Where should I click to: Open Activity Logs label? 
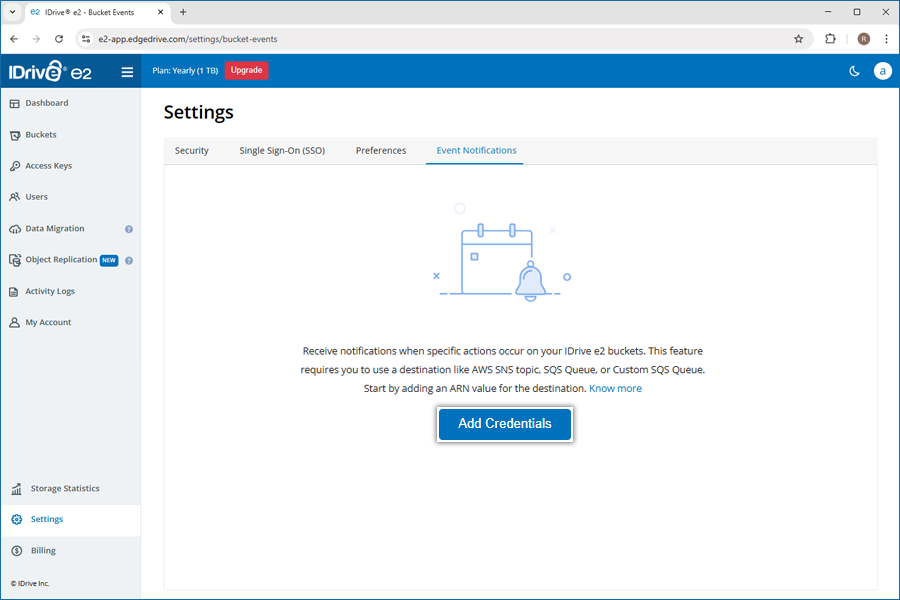[50, 292]
